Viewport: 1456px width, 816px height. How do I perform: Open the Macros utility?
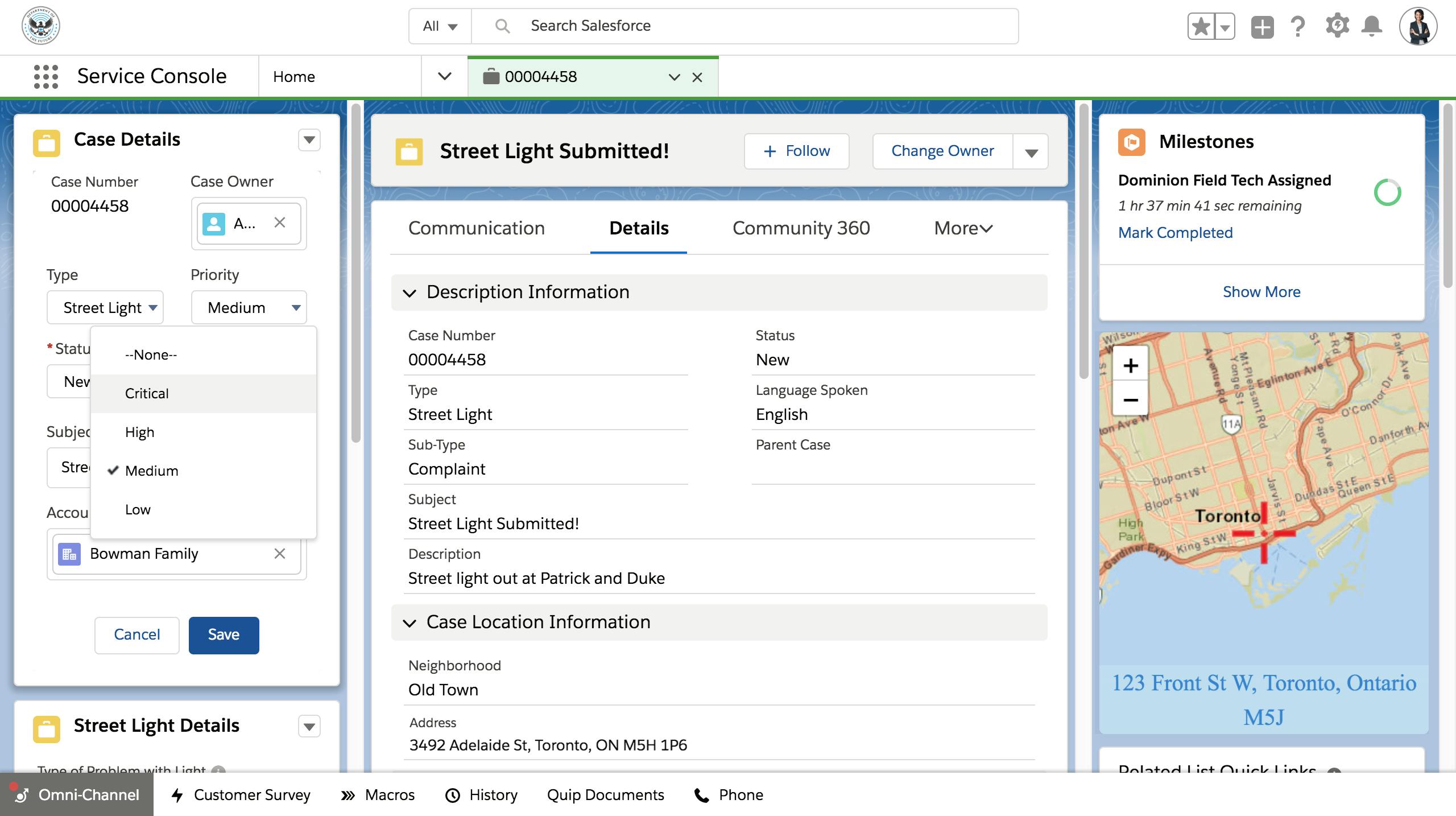point(378,795)
